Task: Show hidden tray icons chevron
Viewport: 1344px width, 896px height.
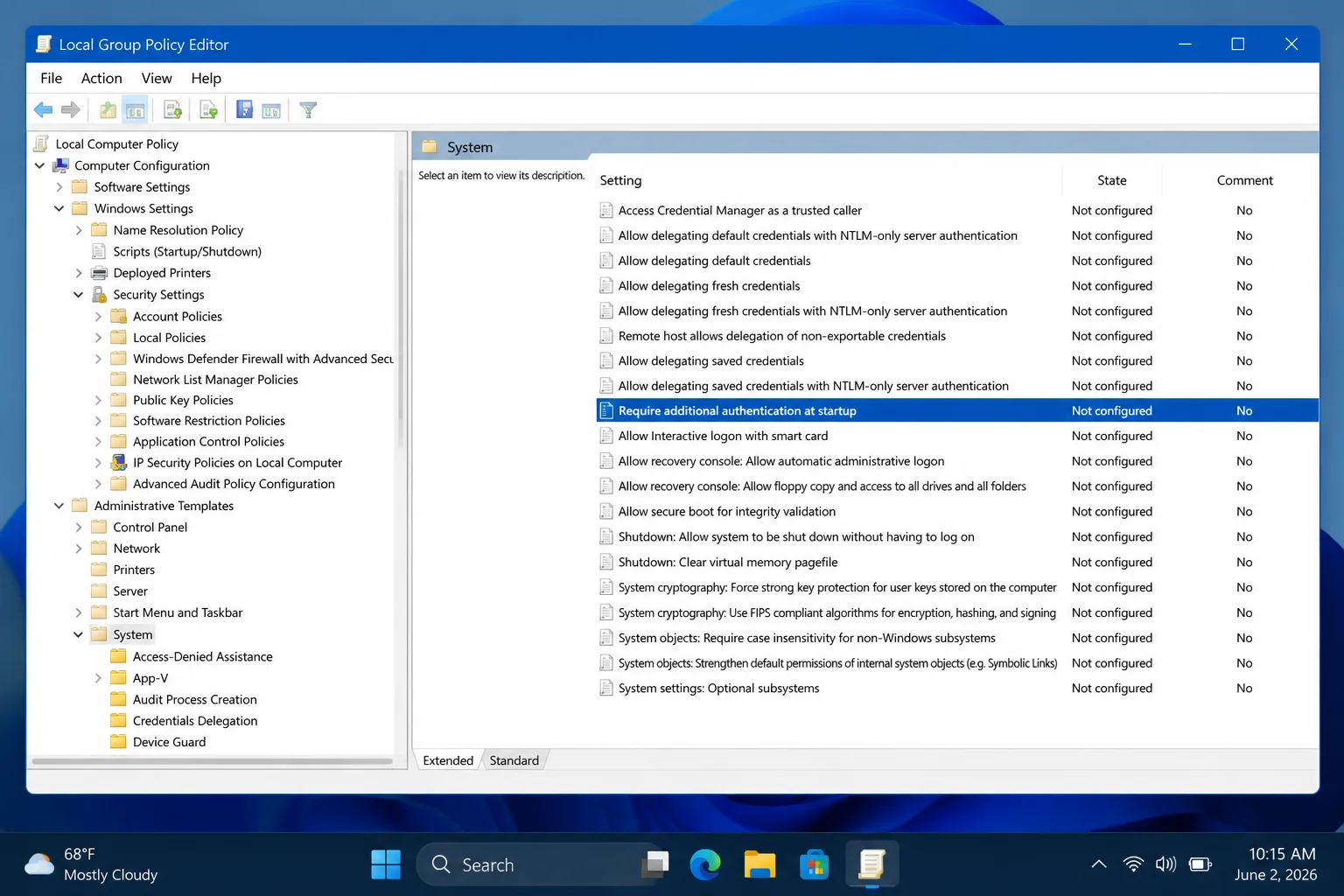Action: [x=1099, y=864]
